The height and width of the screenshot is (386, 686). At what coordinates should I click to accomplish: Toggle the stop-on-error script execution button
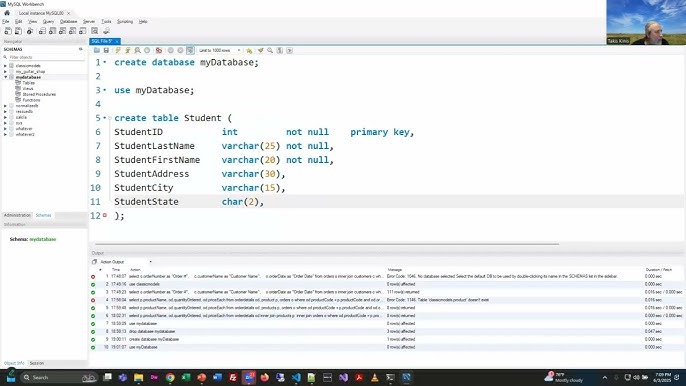(159, 50)
